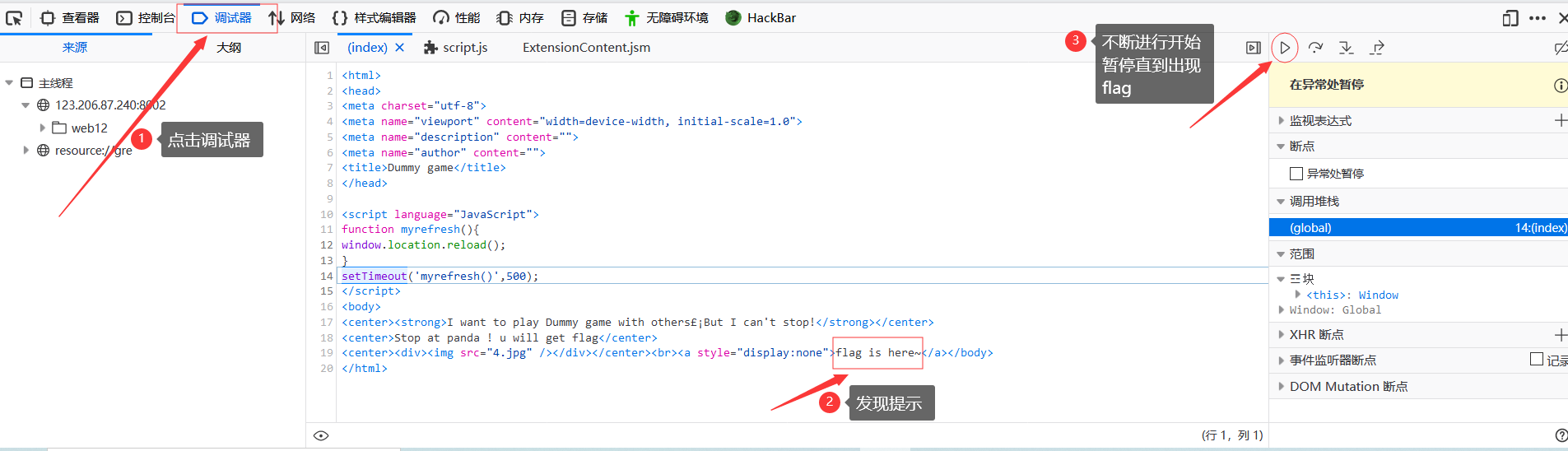Activate the element picker tool
The height and width of the screenshot is (451, 1568).
pyautogui.click(x=14, y=17)
